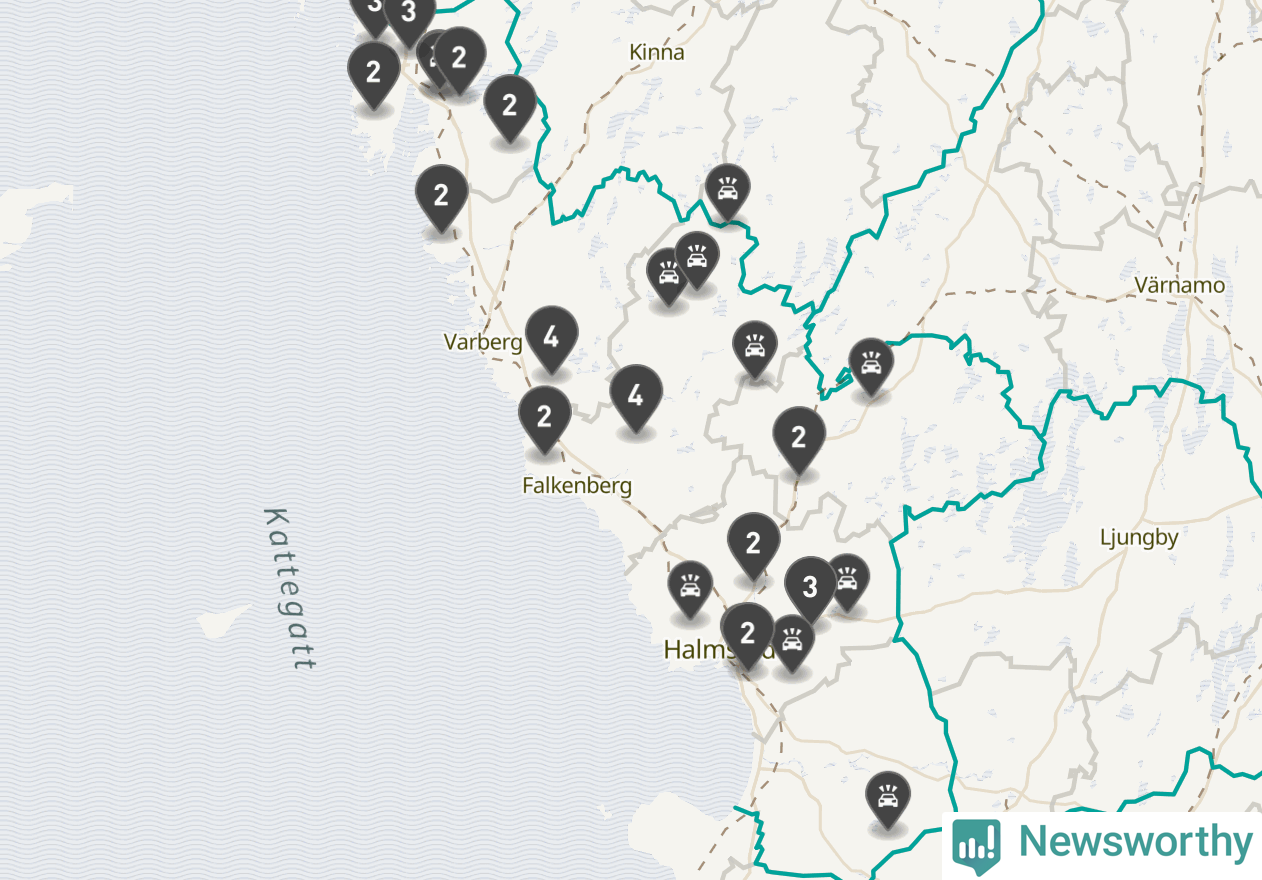Screen dimensions: 1262x880
Task: Click the lone car marker above cluster 2
Action: 755,348
